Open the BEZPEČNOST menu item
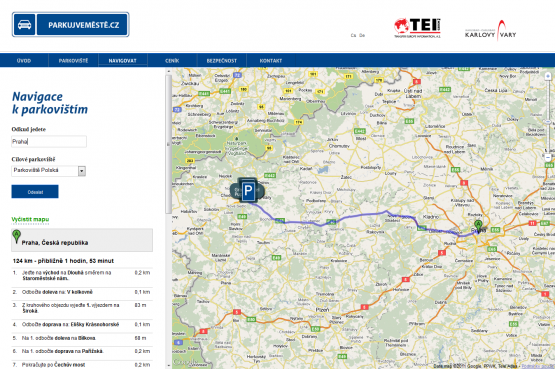 [x=222, y=61]
